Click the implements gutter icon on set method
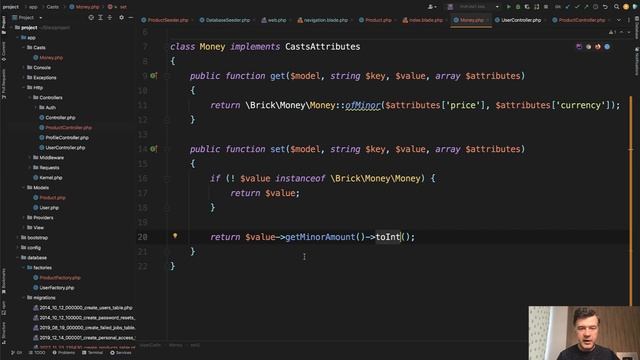Image resolution: width=640 pixels, height=360 pixels. pos(153,149)
